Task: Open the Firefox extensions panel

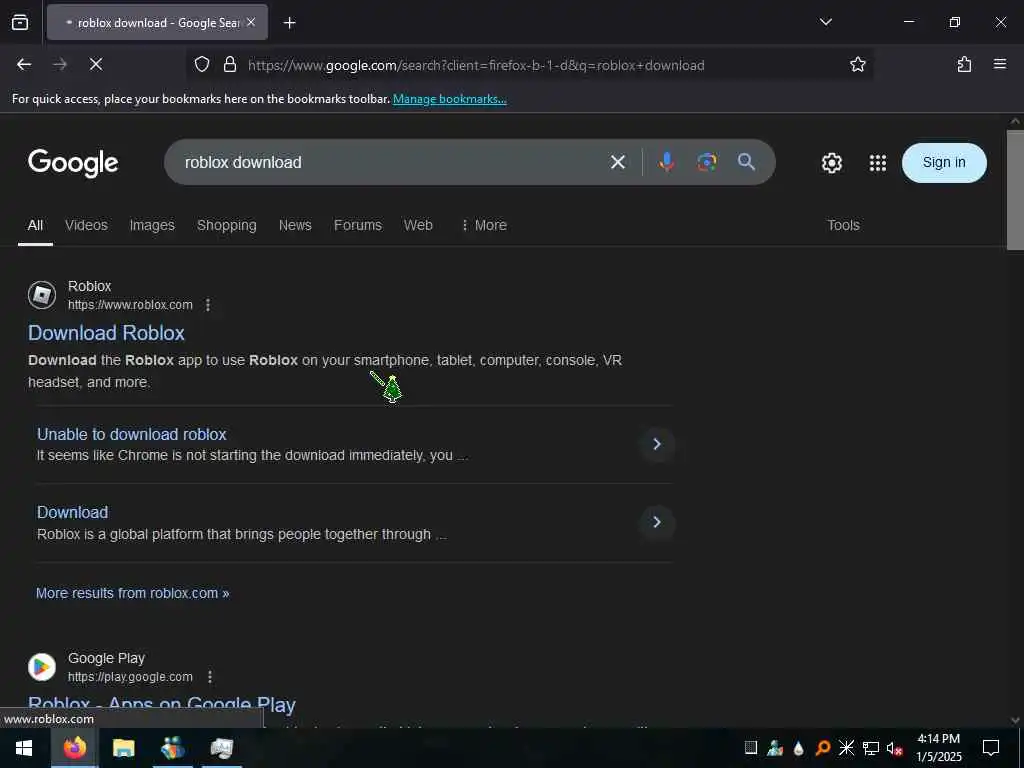Action: pyautogui.click(x=964, y=64)
